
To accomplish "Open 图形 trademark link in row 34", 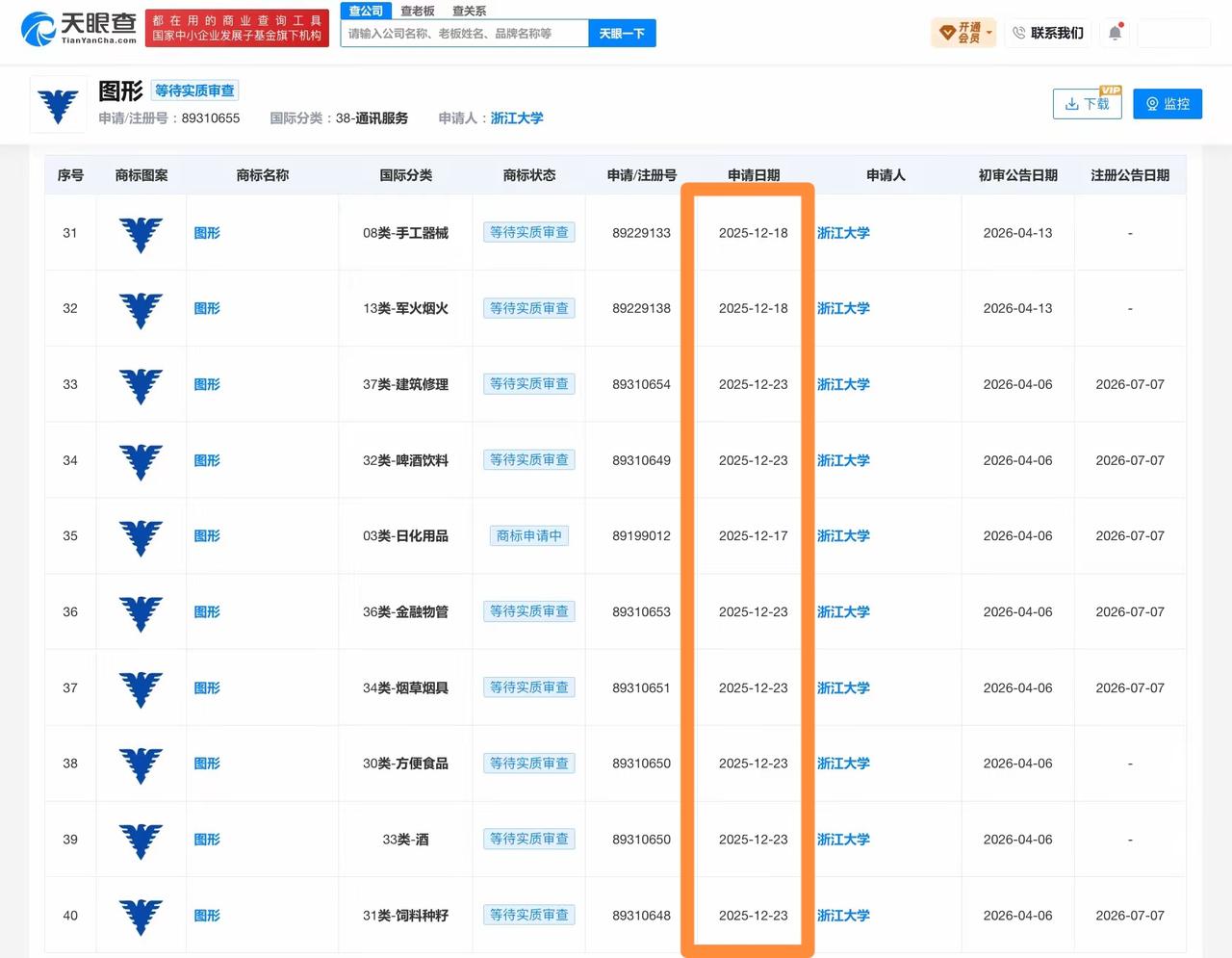I will point(207,460).
